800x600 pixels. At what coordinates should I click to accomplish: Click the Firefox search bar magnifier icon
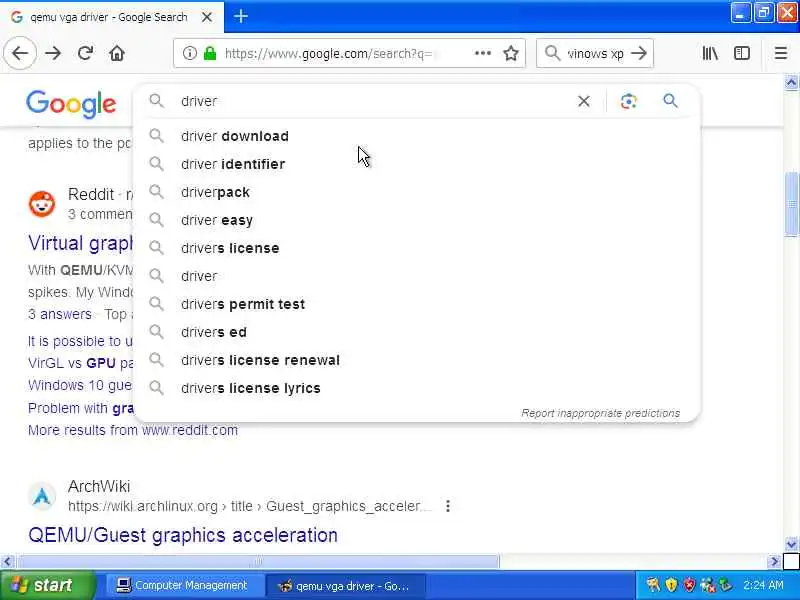point(553,53)
